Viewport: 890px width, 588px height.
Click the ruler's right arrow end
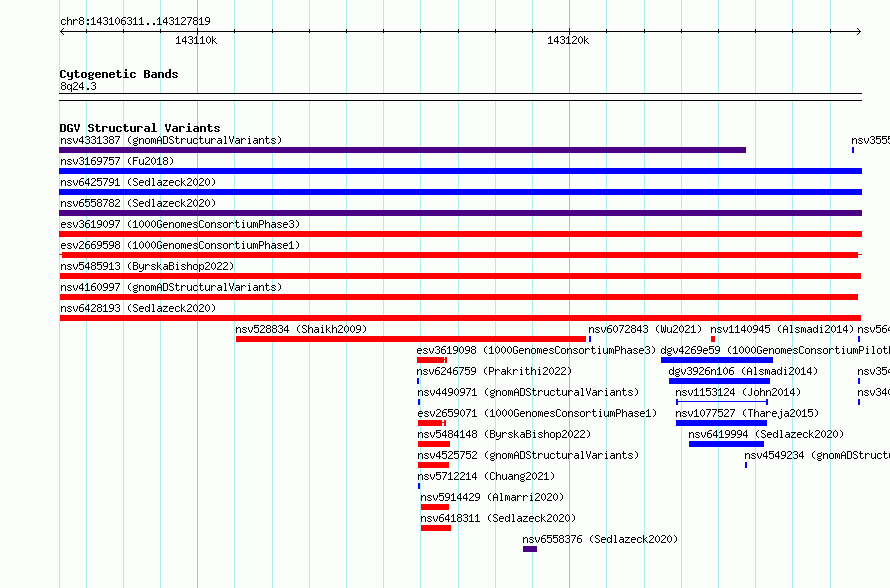coord(859,32)
